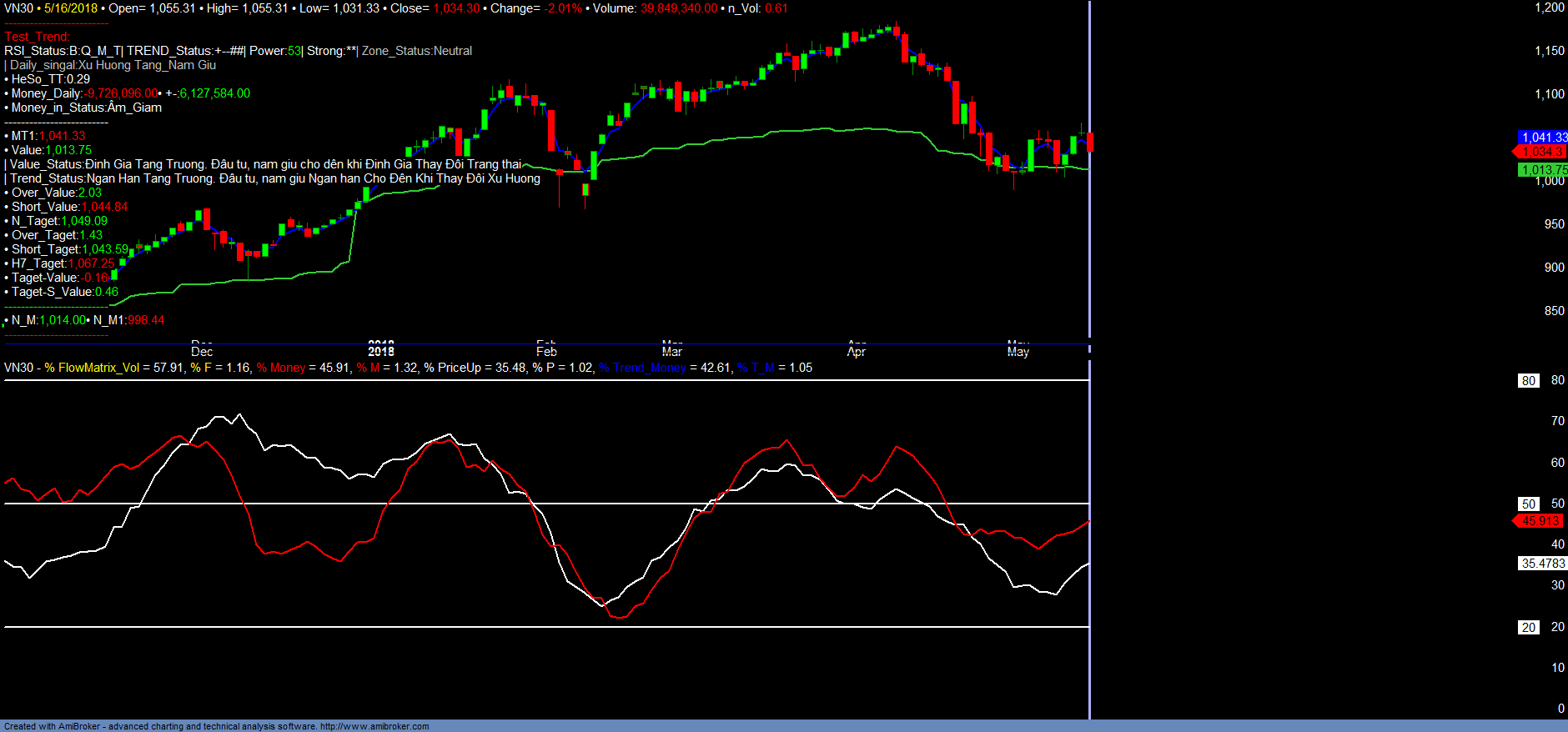The width and height of the screenshot is (1568, 732).
Task: Click the blue 1,041.33 price axis label
Action: [x=1543, y=137]
